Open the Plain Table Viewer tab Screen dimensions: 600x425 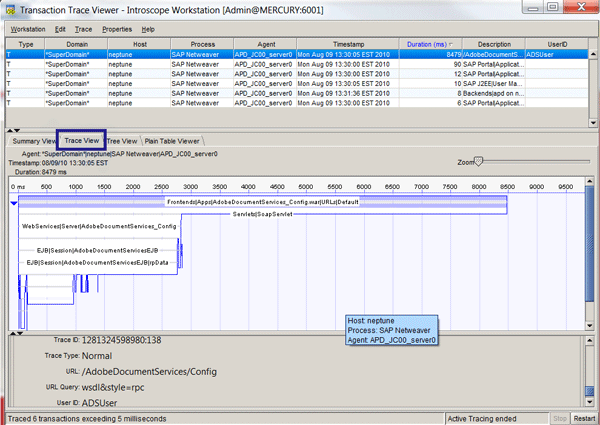click(x=172, y=141)
